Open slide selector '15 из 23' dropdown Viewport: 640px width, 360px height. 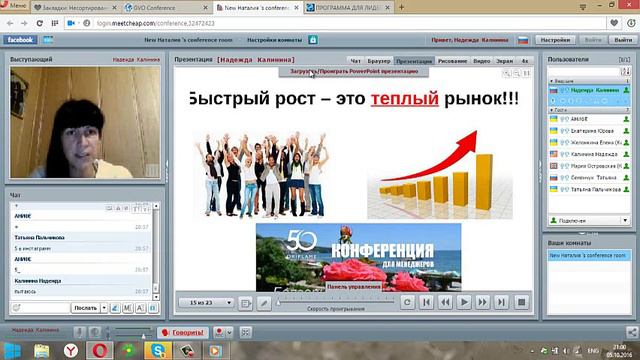[x=206, y=303]
